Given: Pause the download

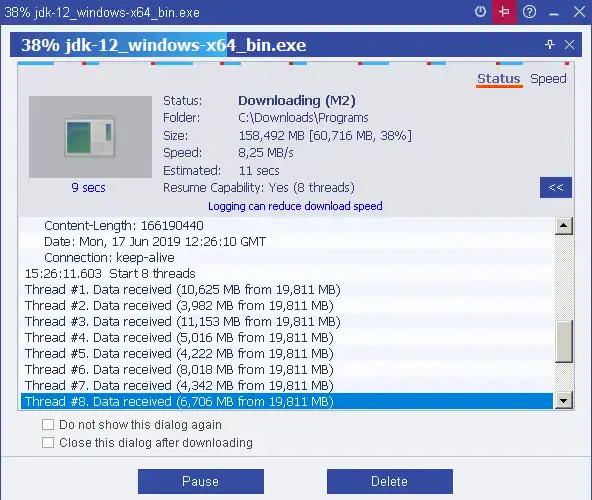Looking at the screenshot, I should (200, 481).
